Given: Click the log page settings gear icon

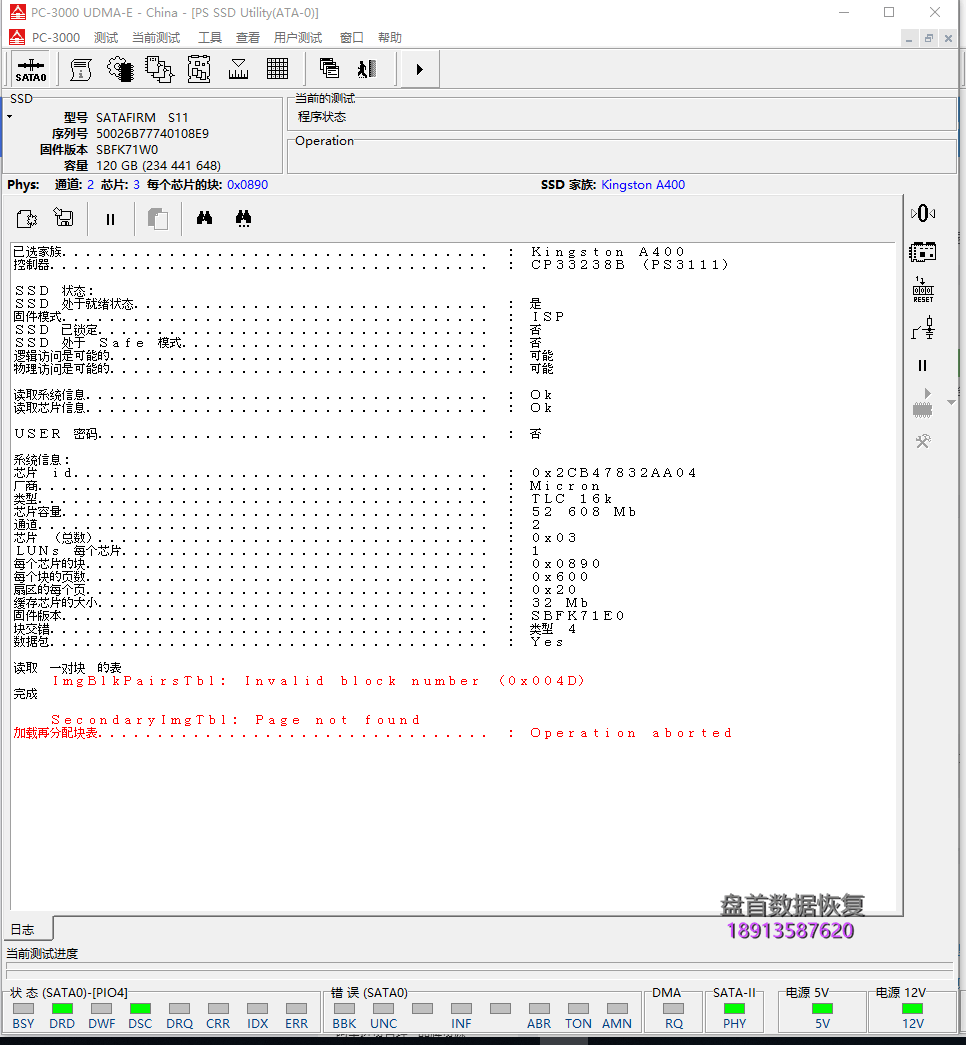Looking at the screenshot, I should pos(27,219).
